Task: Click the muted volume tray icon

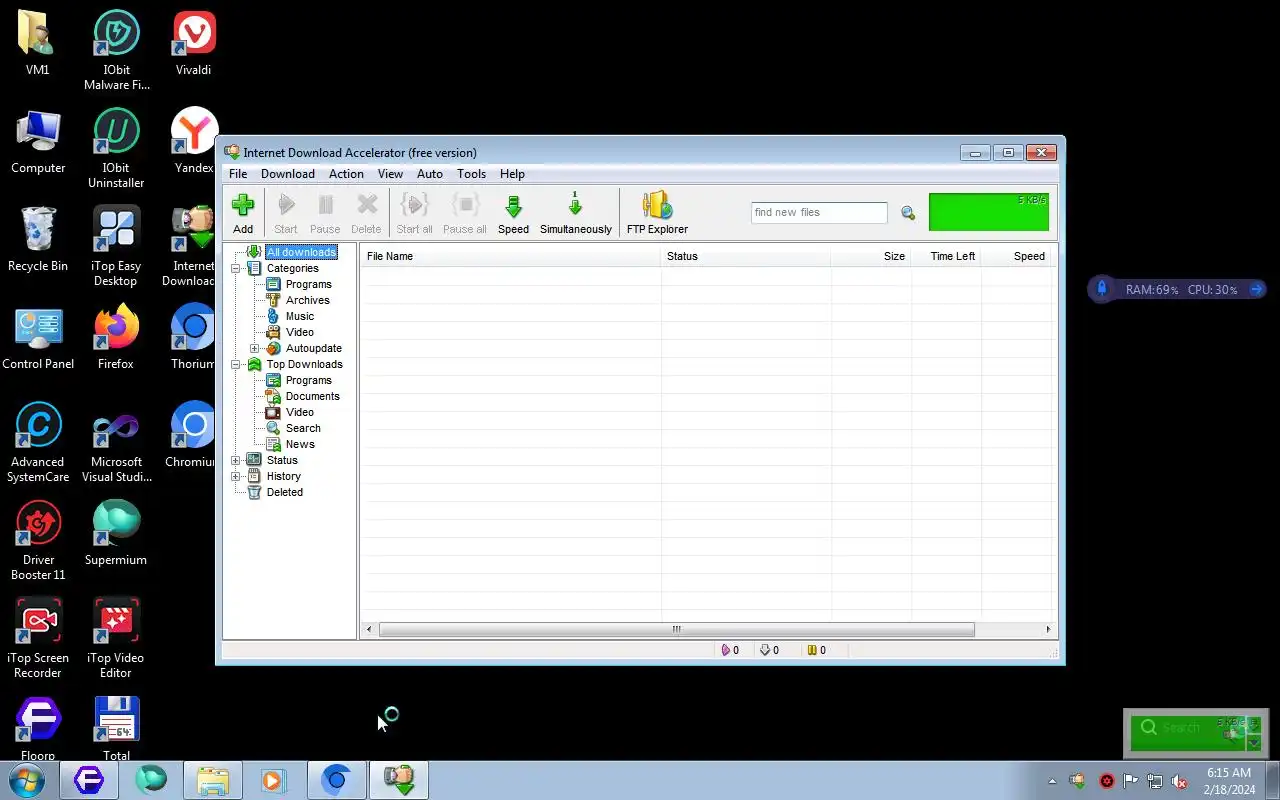Action: 1179,781
